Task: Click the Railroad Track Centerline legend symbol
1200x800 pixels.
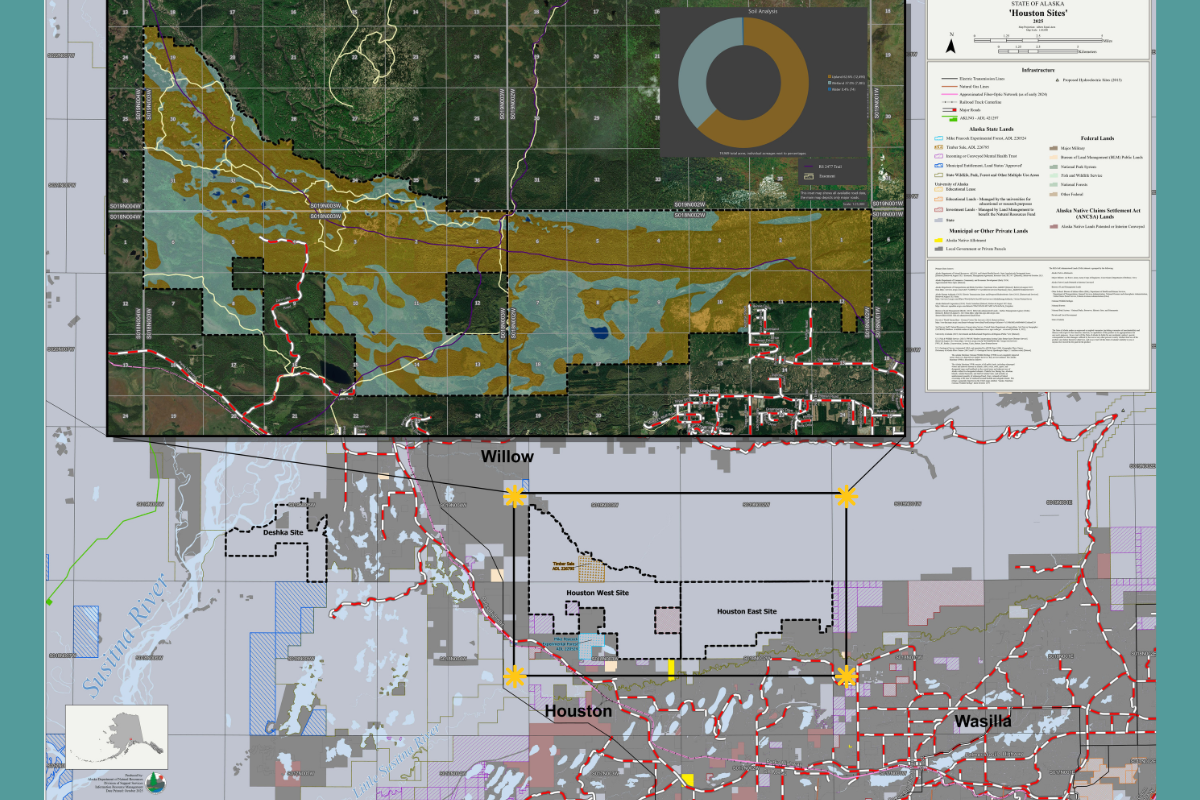Action: (950, 102)
